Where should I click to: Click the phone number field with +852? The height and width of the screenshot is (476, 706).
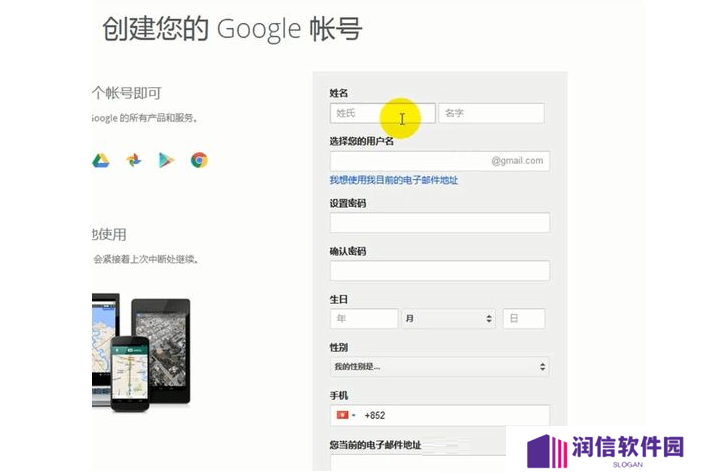click(439, 415)
